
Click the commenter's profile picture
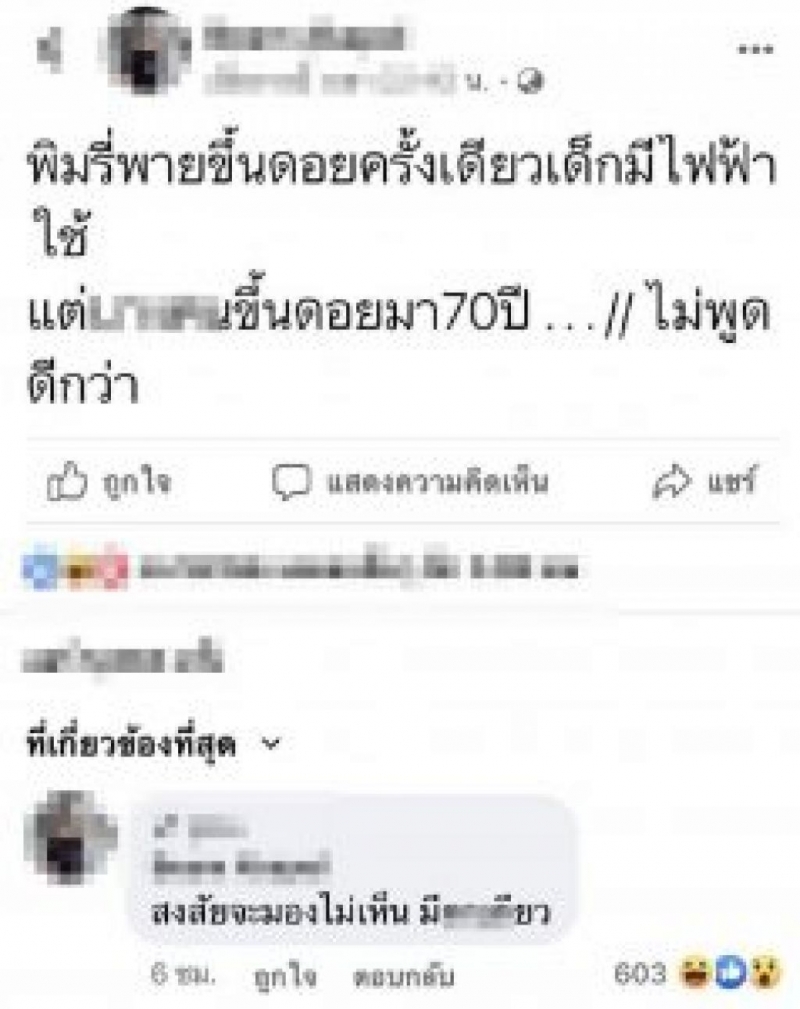(x=71, y=838)
